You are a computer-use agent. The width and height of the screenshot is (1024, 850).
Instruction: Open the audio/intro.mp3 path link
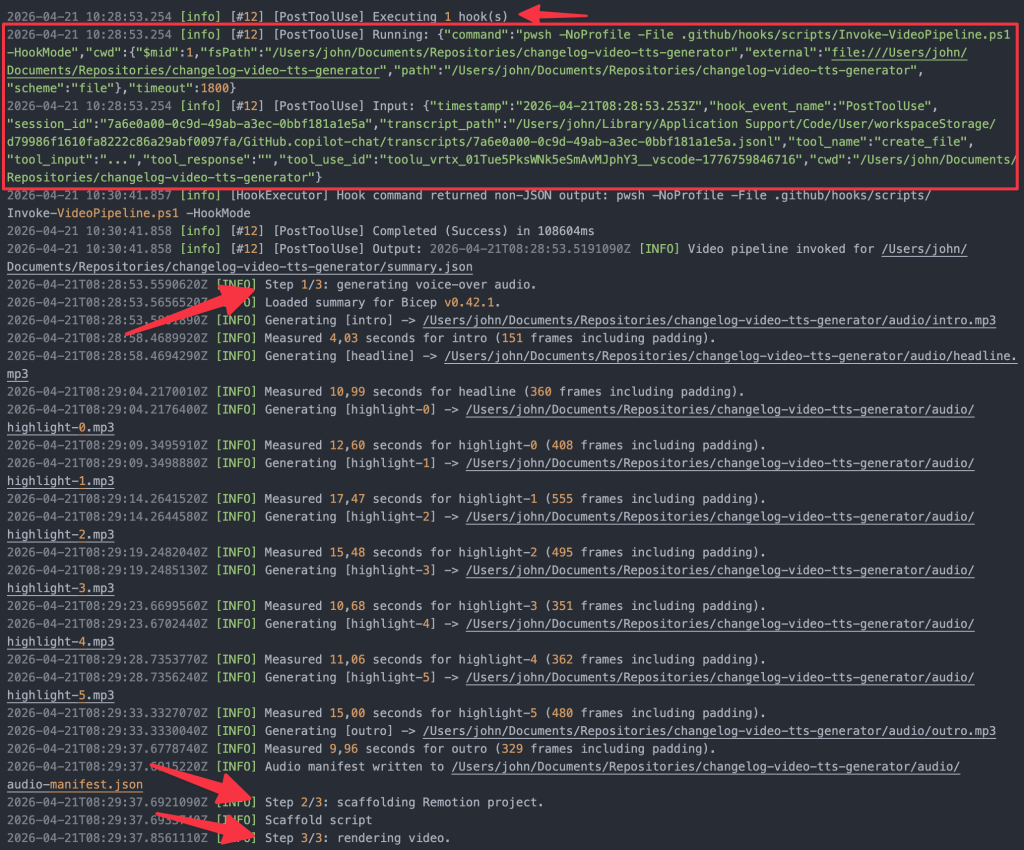tap(709, 320)
